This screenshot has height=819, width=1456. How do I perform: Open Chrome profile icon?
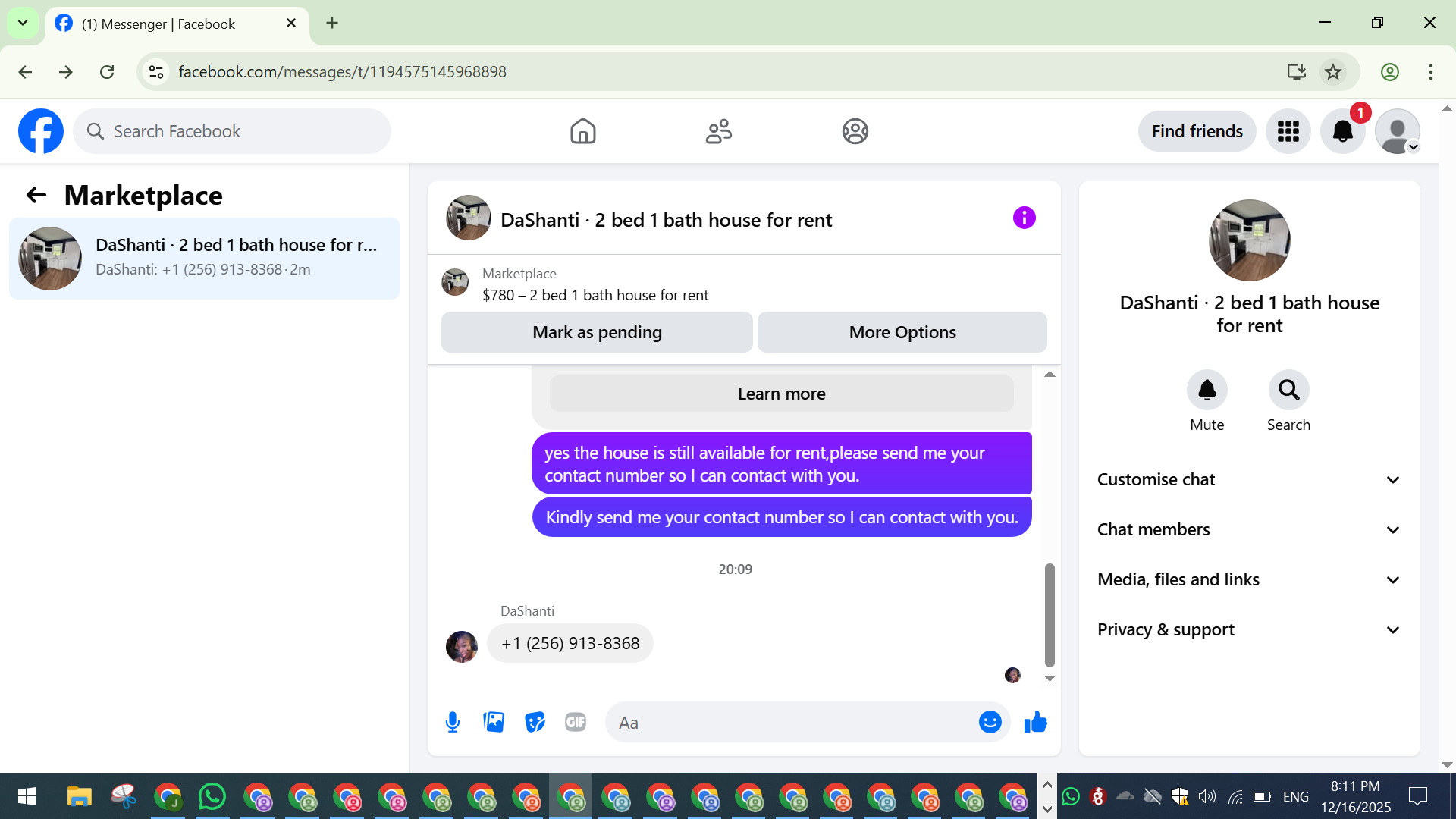[x=1390, y=72]
